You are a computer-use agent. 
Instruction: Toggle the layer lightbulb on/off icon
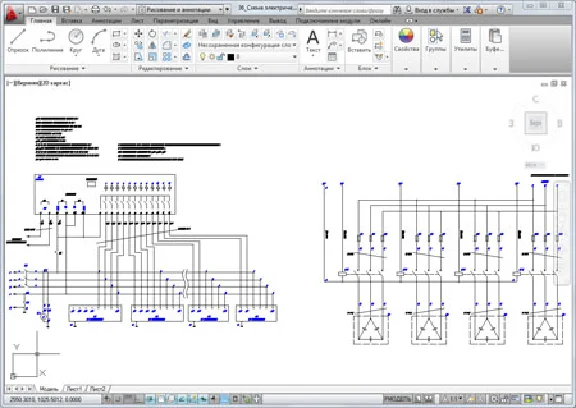coord(202,57)
